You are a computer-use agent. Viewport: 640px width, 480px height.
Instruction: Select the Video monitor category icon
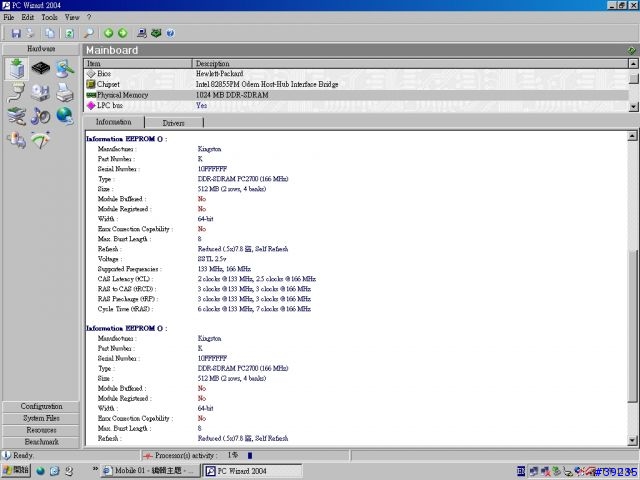point(65,68)
